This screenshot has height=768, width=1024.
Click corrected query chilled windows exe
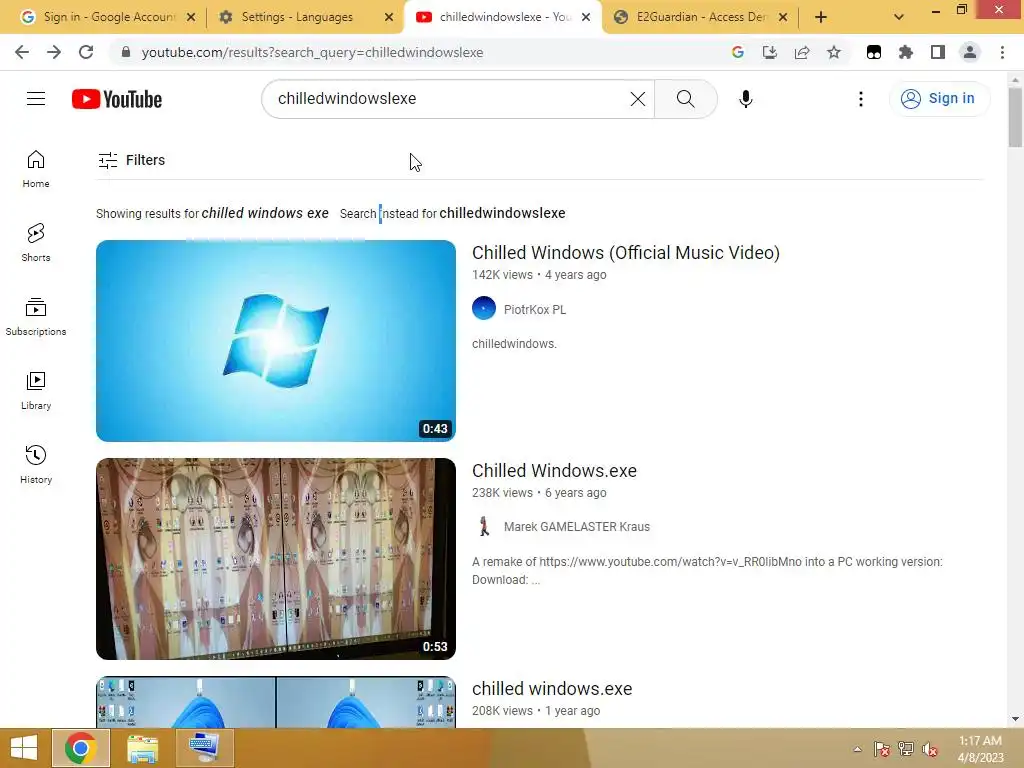[264, 213]
